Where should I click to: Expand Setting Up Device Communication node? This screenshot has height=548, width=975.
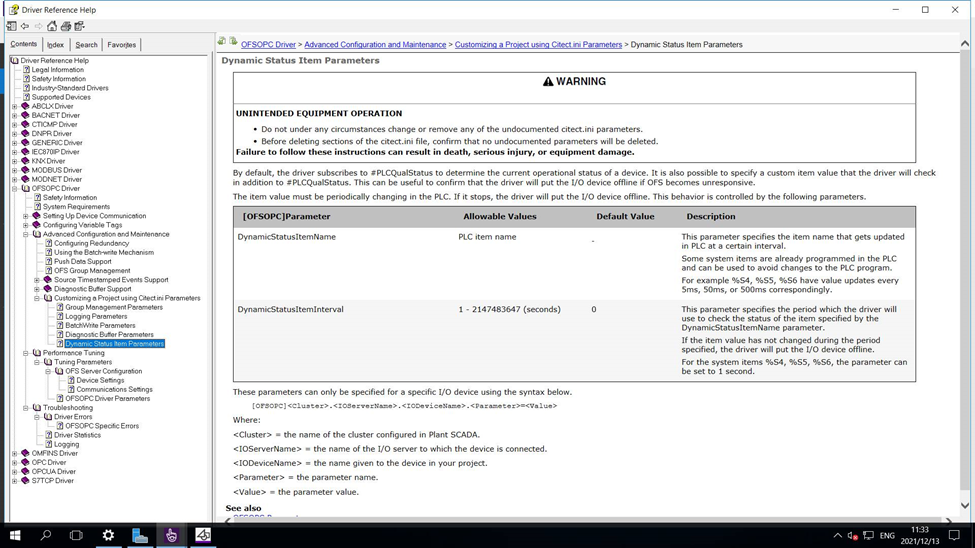click(26, 216)
